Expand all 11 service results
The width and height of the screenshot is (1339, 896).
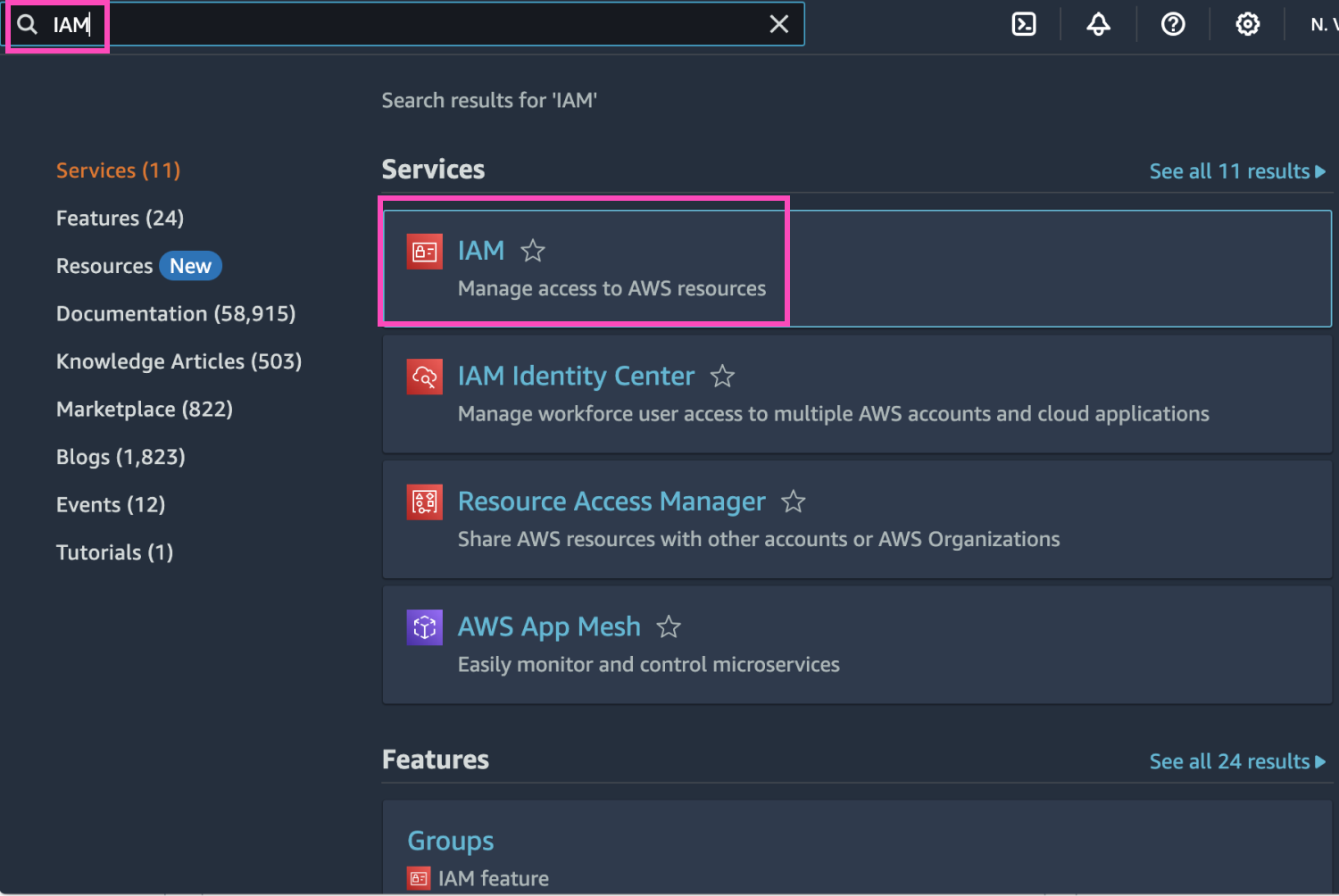(1236, 170)
